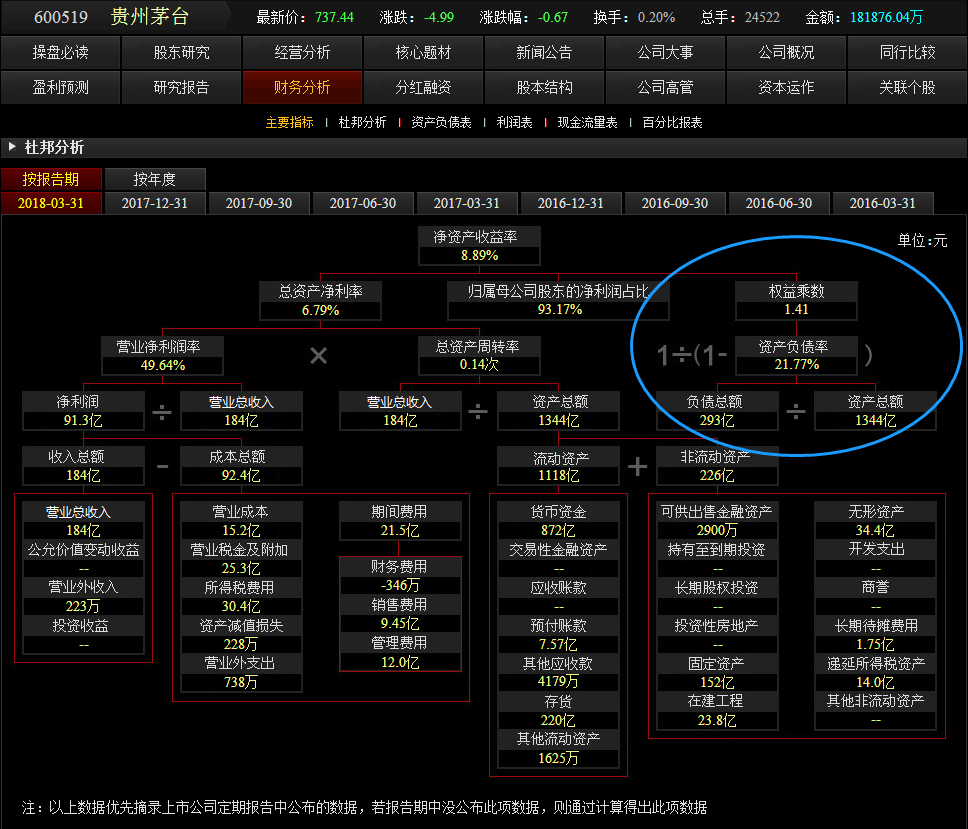Switch to 按报告期 view
Screen dimensions: 968x829
(51, 179)
